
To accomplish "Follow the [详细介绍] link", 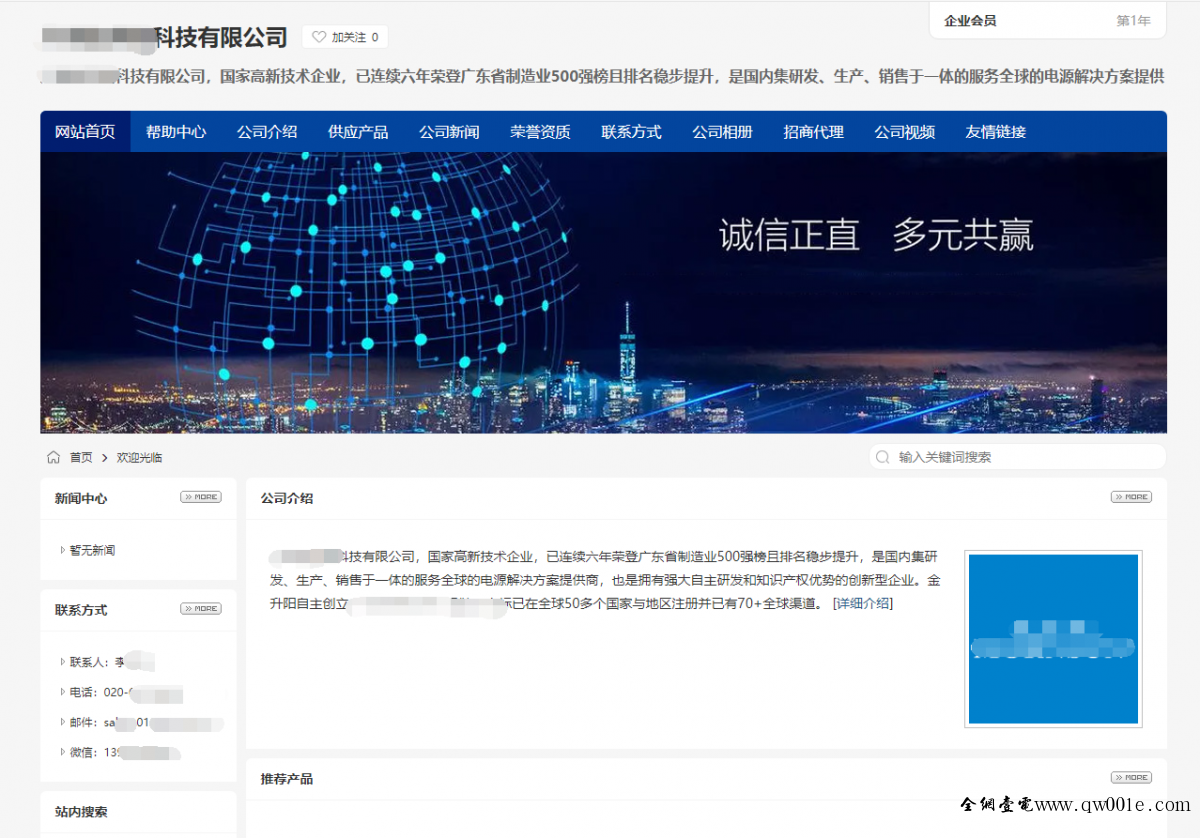I will click(x=862, y=604).
